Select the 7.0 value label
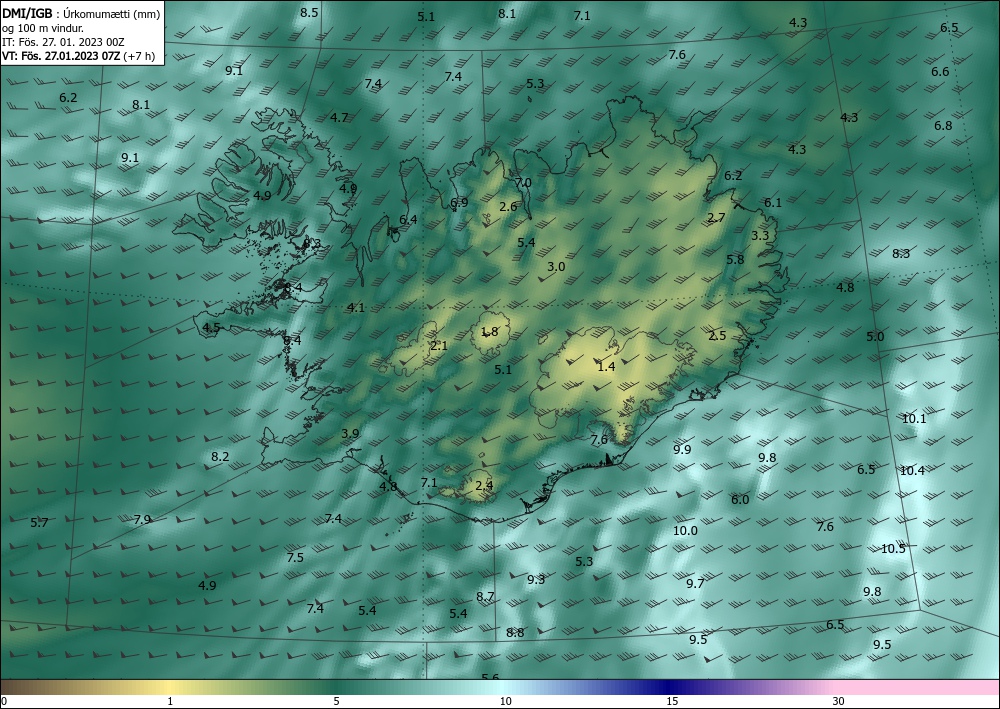This screenshot has width=1000, height=709. click(x=523, y=182)
